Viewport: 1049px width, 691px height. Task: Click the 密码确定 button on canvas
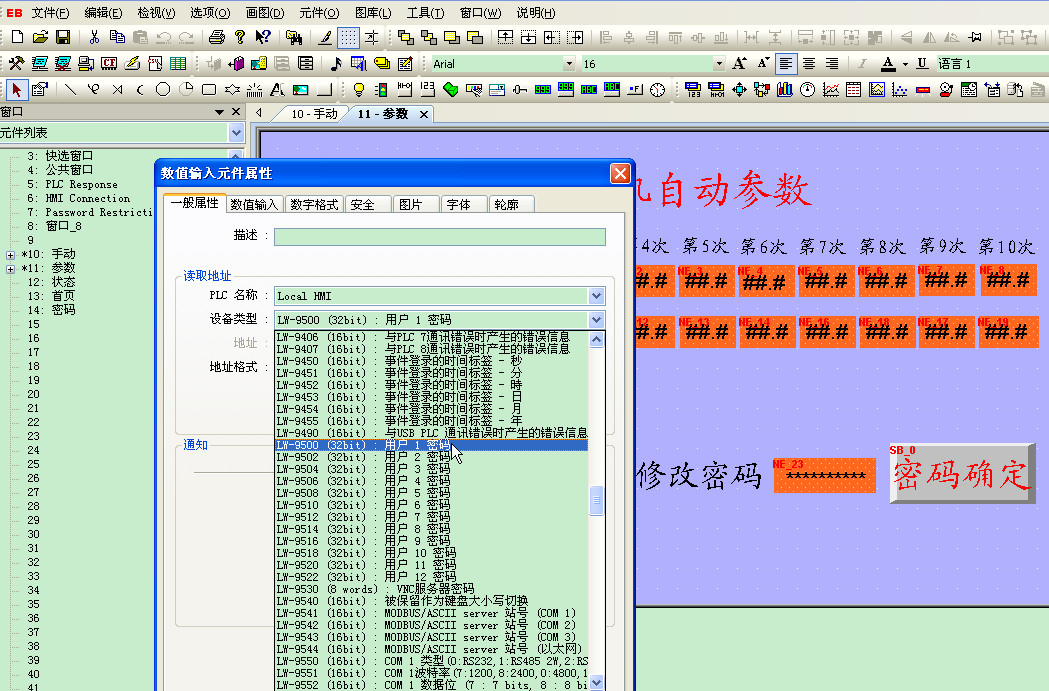pos(961,474)
